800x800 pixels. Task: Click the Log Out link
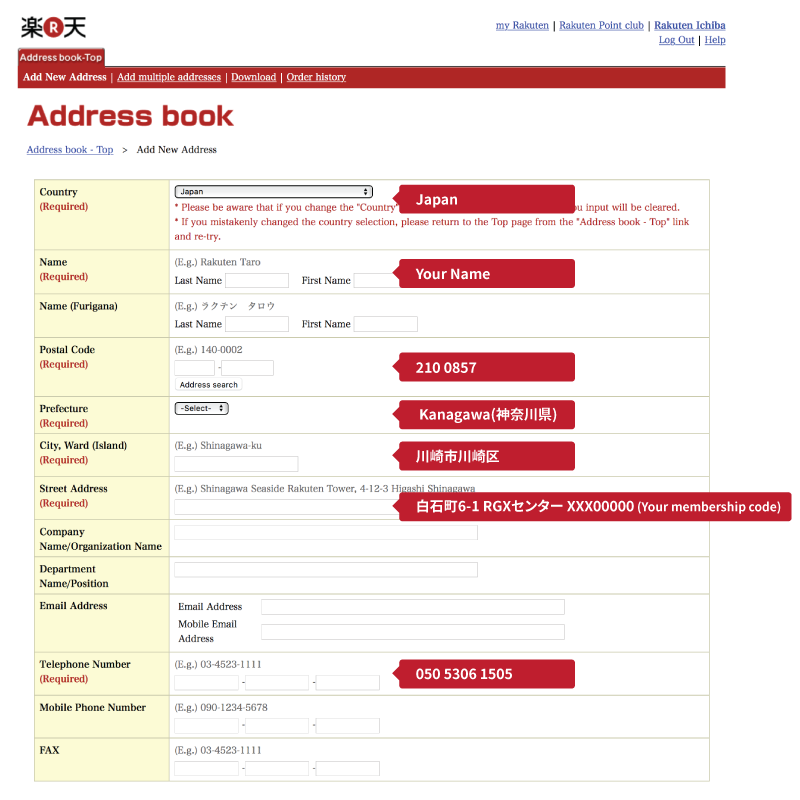(676, 40)
